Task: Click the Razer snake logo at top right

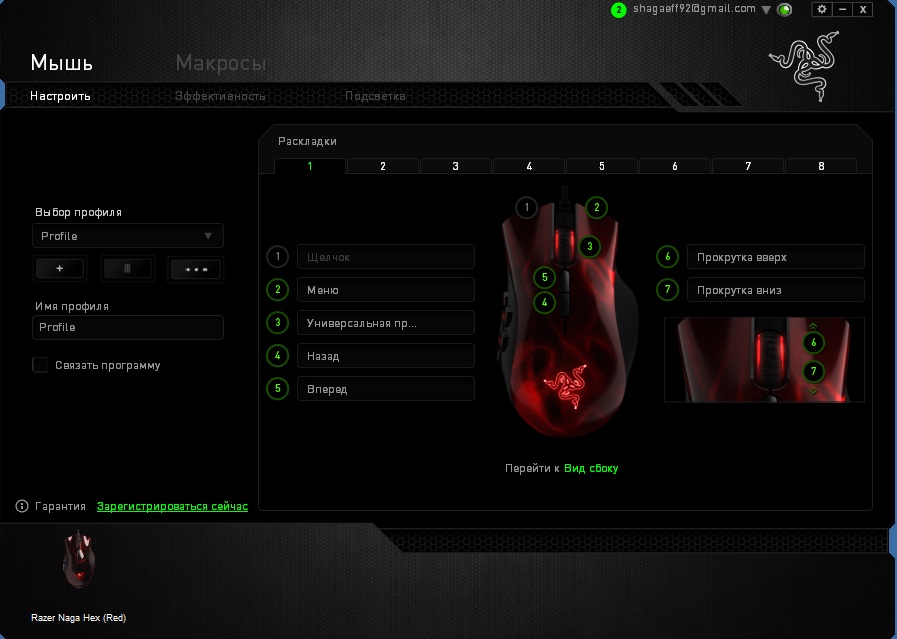Action: click(805, 66)
